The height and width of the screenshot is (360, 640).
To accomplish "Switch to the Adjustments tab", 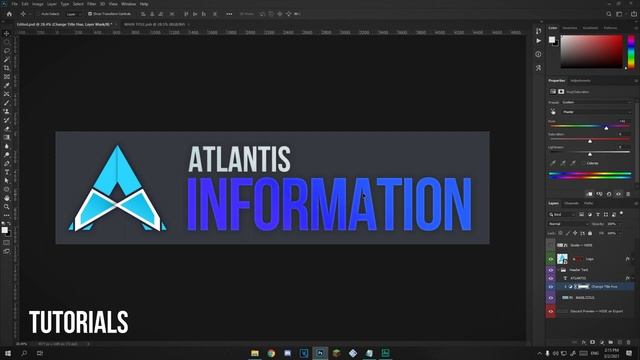I will click(580, 80).
